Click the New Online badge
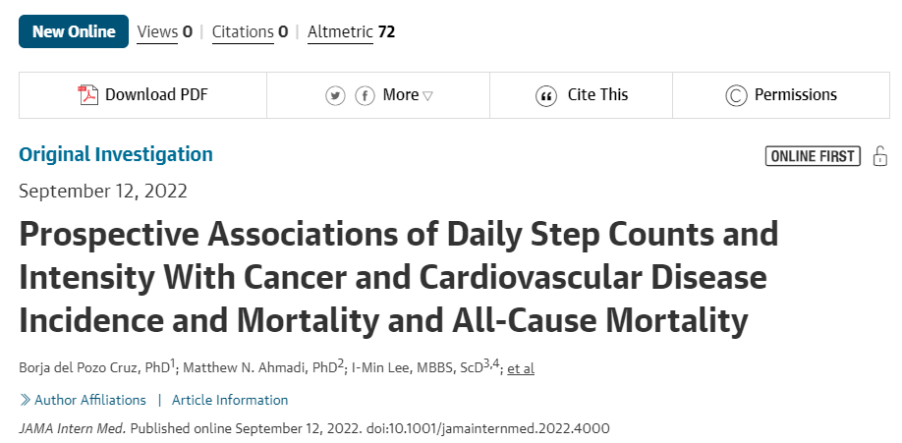Viewport: 902px width, 443px height. point(74,32)
